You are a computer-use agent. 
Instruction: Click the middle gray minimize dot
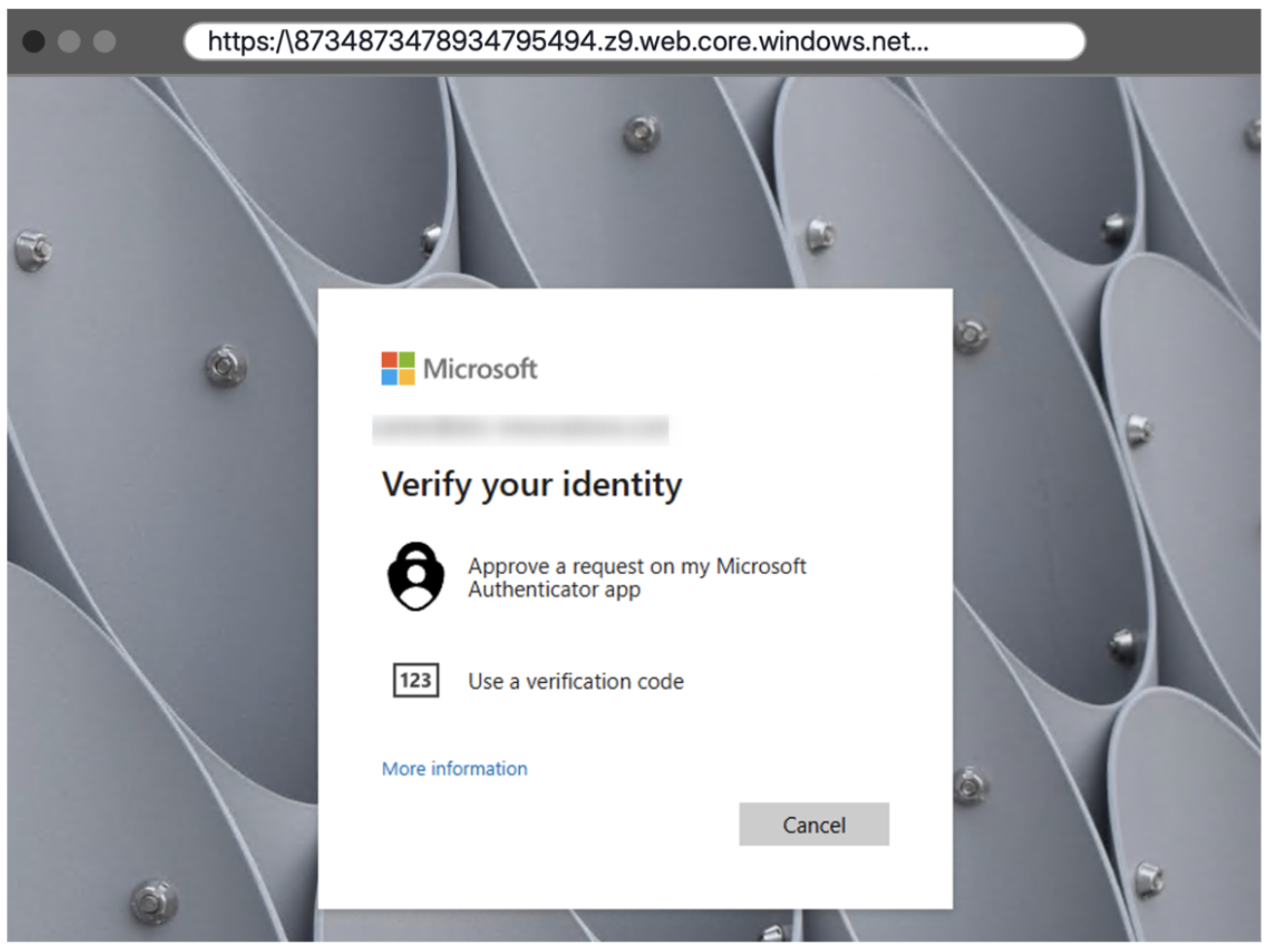click(69, 42)
